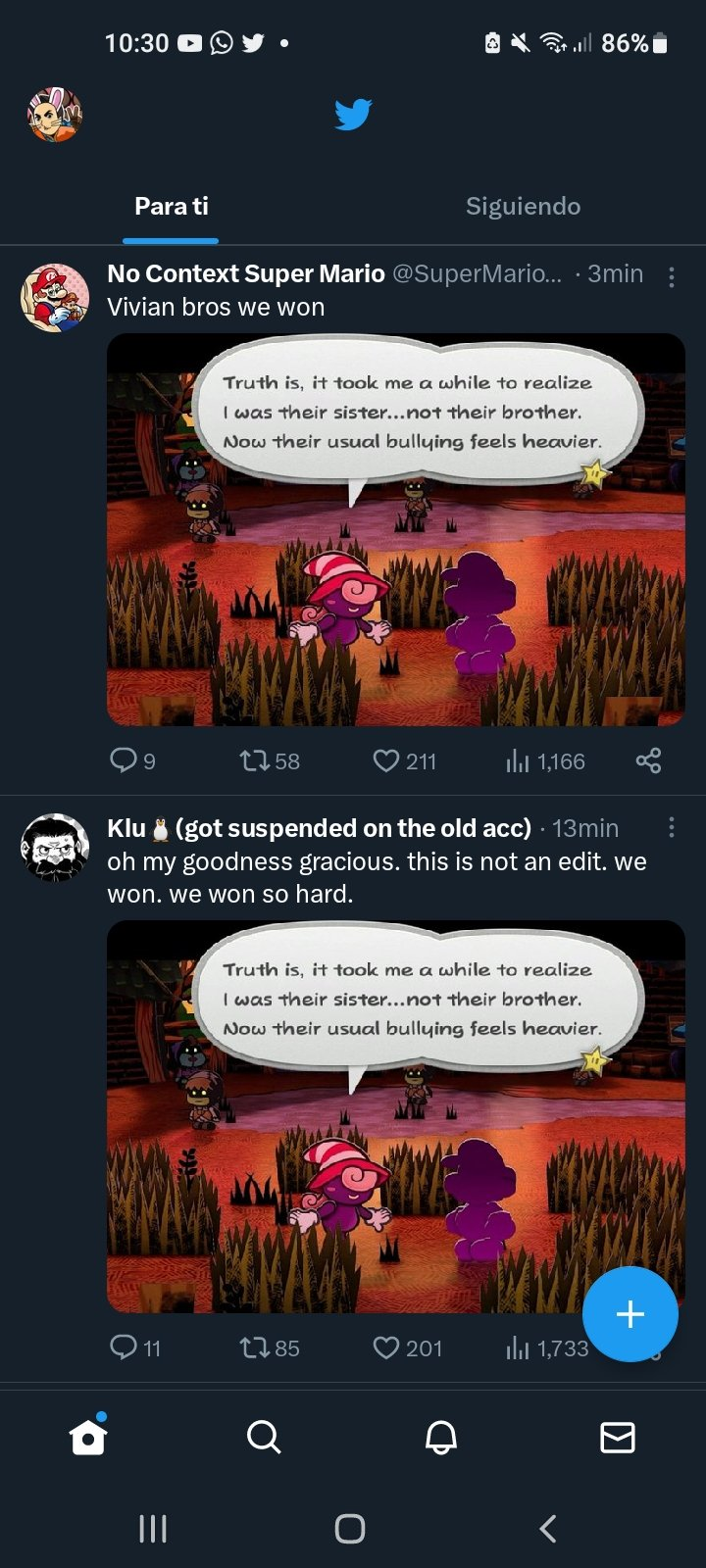Open notifications bell in bottom bar

(x=441, y=1438)
